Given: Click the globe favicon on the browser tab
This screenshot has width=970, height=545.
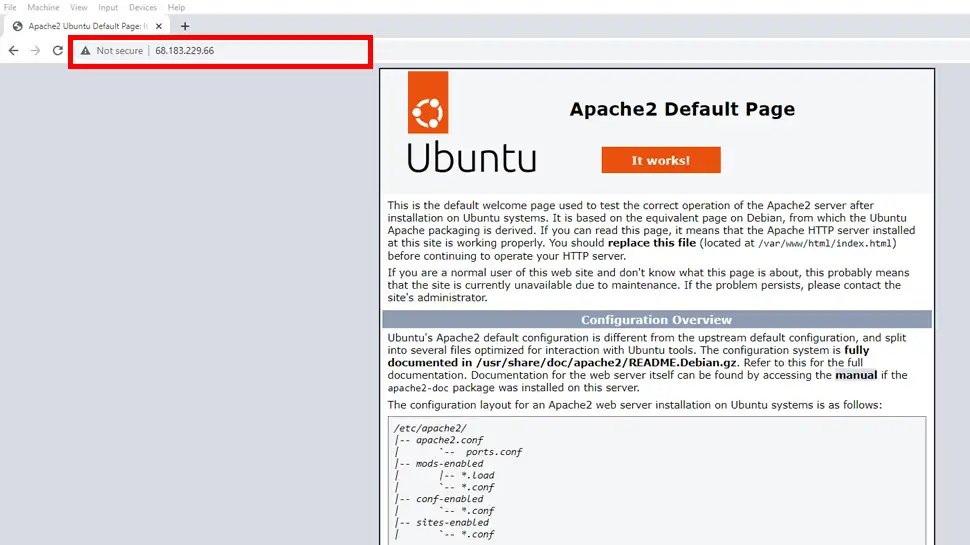Looking at the screenshot, I should (17, 26).
